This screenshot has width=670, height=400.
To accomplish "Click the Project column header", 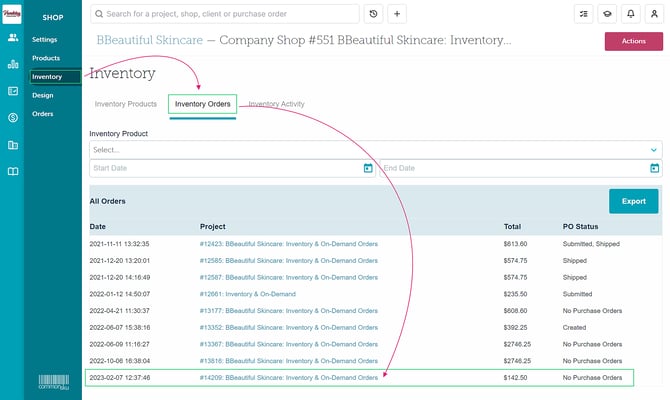I will pos(213,226).
